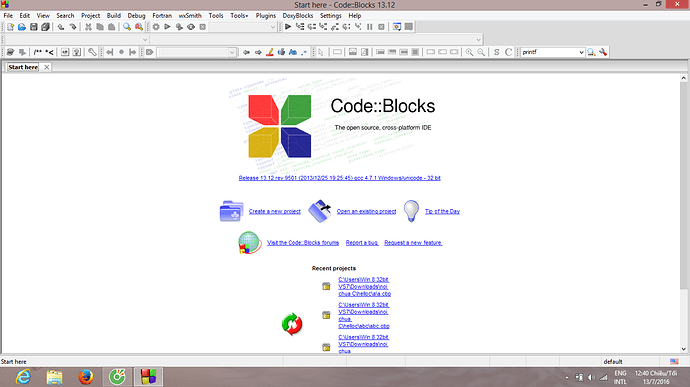Screen dimensions: 690x387
Task: Click the Create a new project link
Action: point(275,211)
